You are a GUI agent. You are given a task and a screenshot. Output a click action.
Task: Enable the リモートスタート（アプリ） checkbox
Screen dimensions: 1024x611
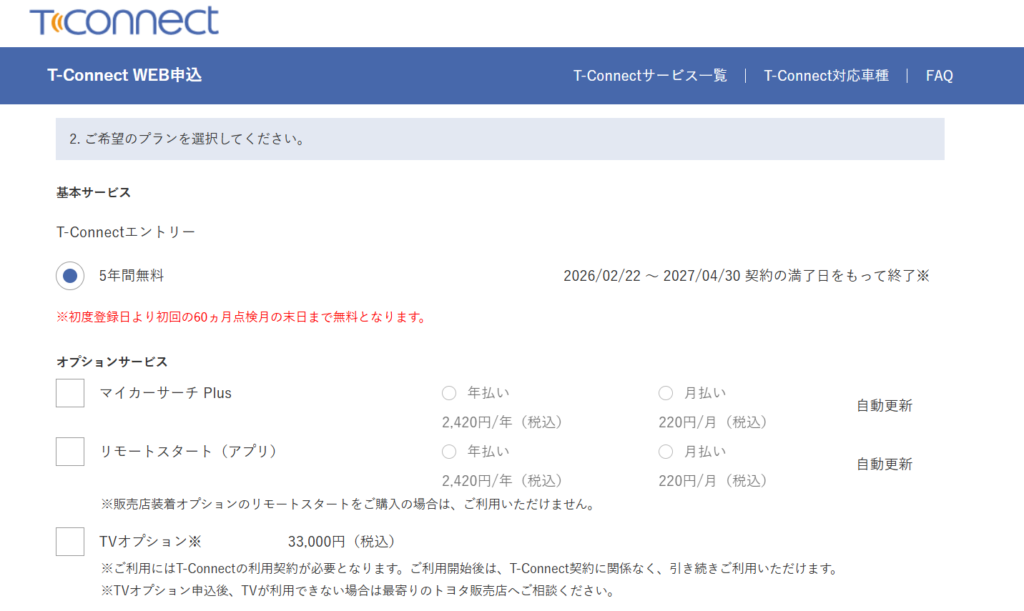tap(70, 451)
